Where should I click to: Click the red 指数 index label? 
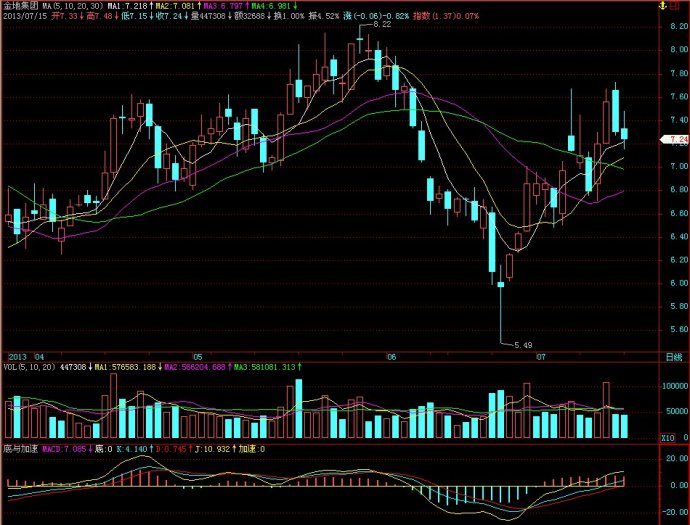pos(421,16)
